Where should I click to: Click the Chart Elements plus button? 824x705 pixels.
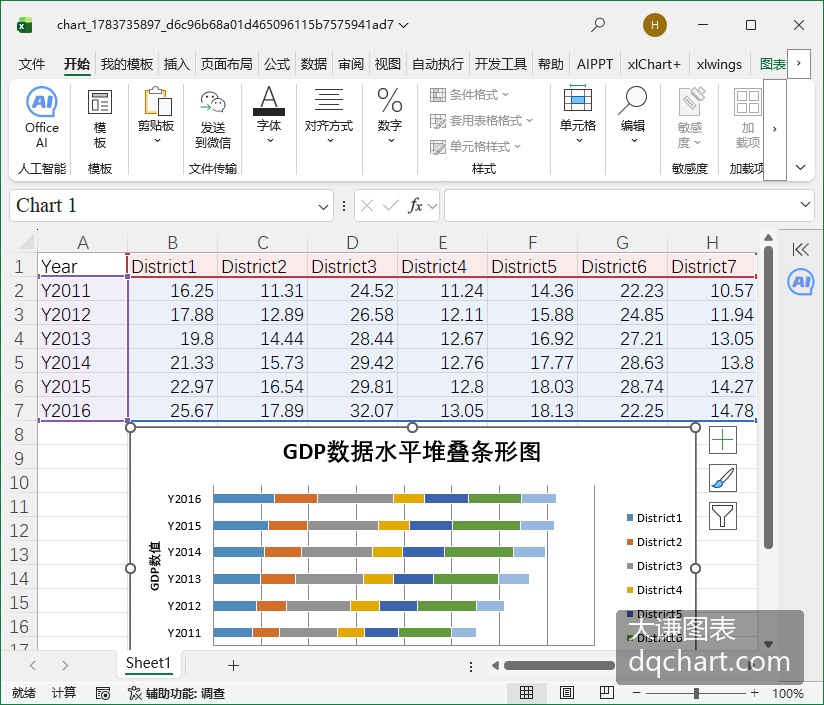pos(723,440)
